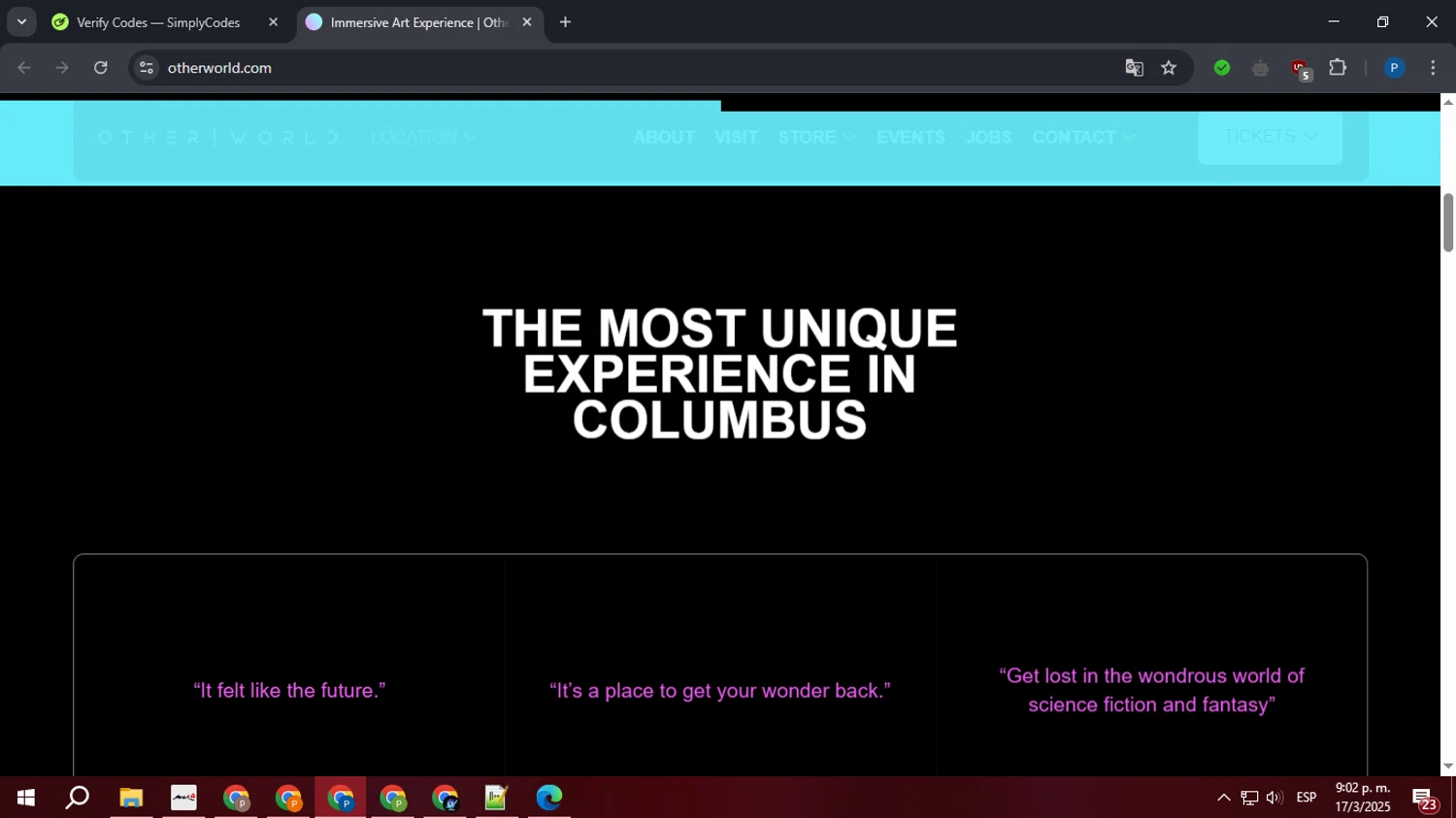1456x818 pixels.
Task: Switch the ESP input language indicator
Action: tap(1307, 798)
